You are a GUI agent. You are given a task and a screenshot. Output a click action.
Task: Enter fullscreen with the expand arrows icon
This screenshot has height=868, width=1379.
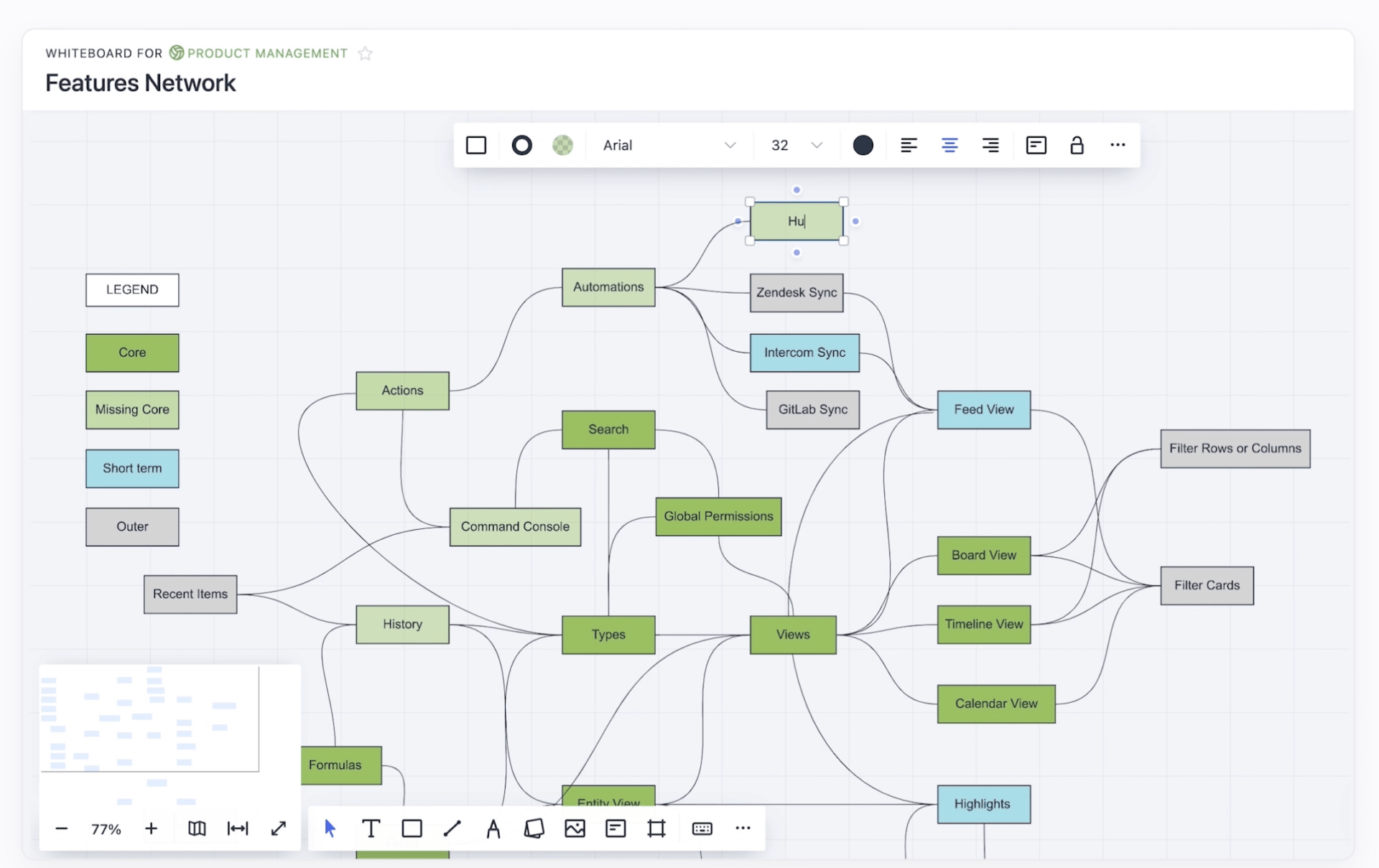(x=279, y=829)
